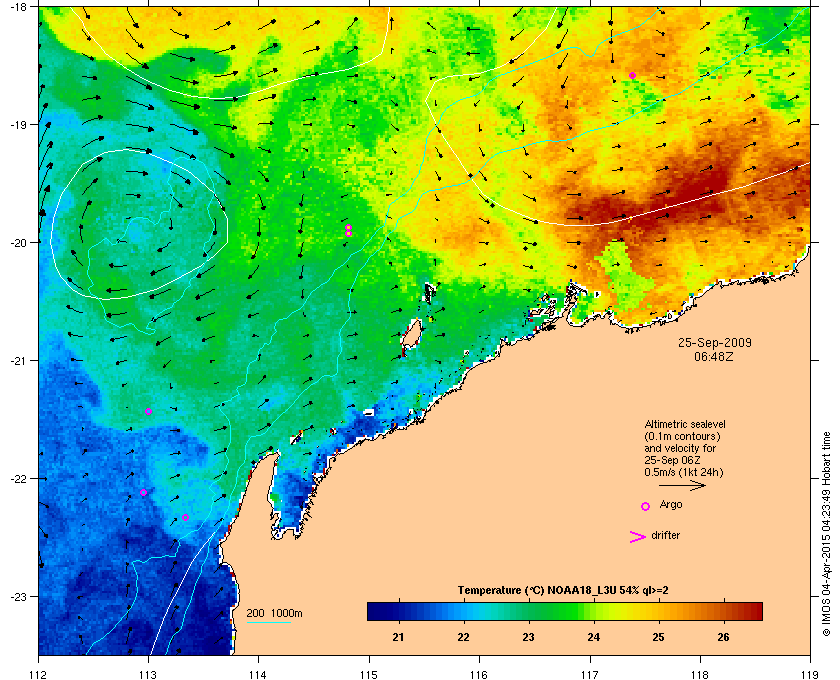Image resolution: width=840 pixels, height=680 pixels.
Task: Click the magenta drifter symbol in the legend
Action: click(x=638, y=537)
